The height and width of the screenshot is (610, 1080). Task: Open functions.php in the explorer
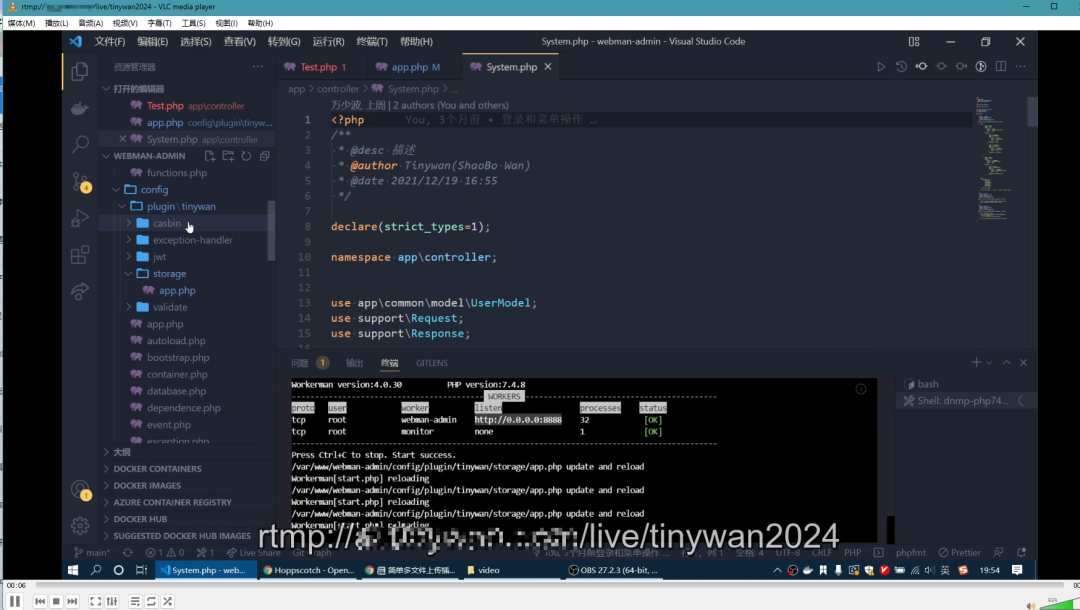(176, 173)
